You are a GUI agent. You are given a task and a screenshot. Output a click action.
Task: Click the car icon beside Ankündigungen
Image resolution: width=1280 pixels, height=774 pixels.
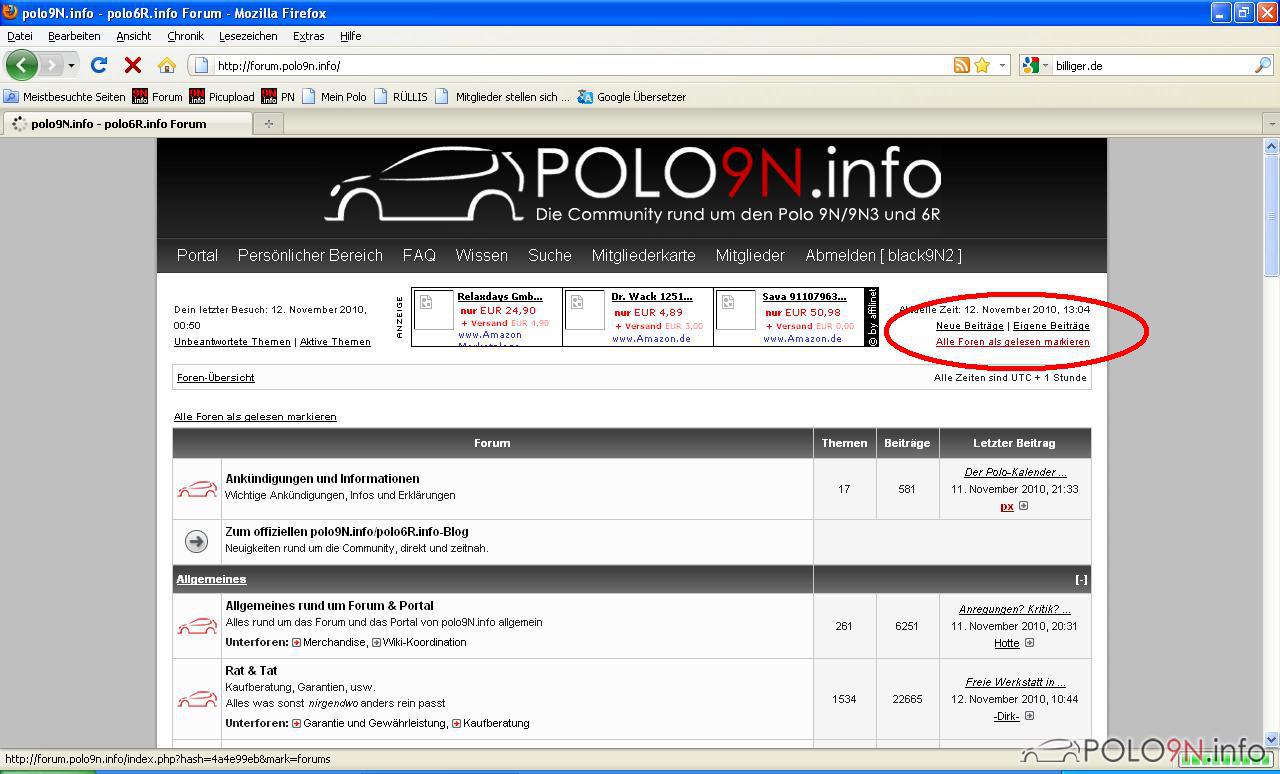pos(197,489)
